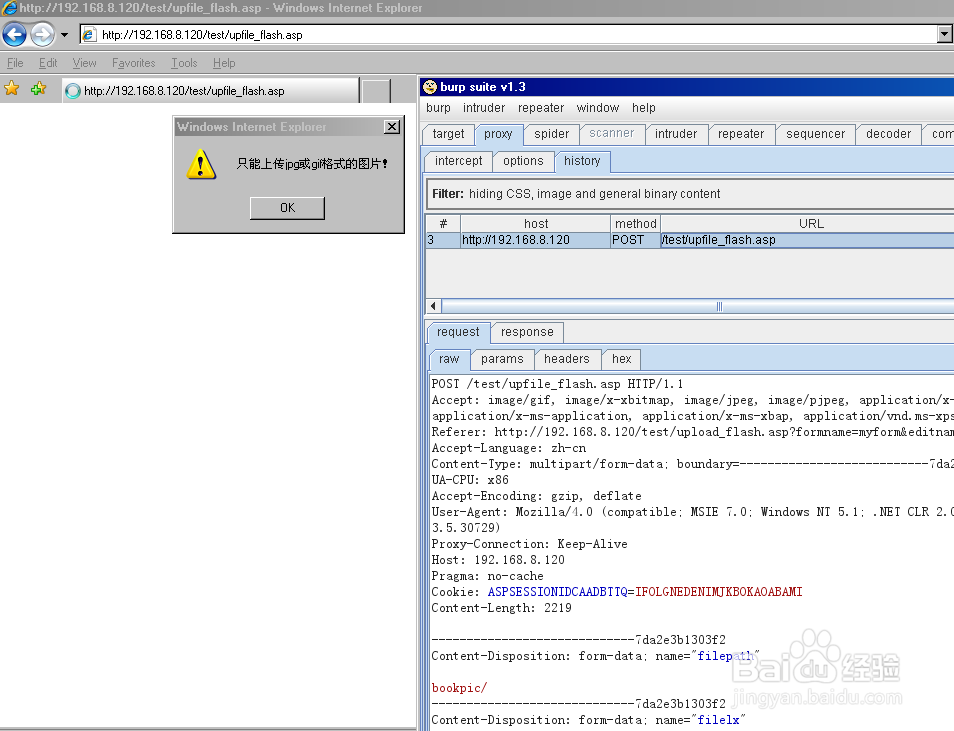Open the help menu in Burp Suite

[x=644, y=108]
